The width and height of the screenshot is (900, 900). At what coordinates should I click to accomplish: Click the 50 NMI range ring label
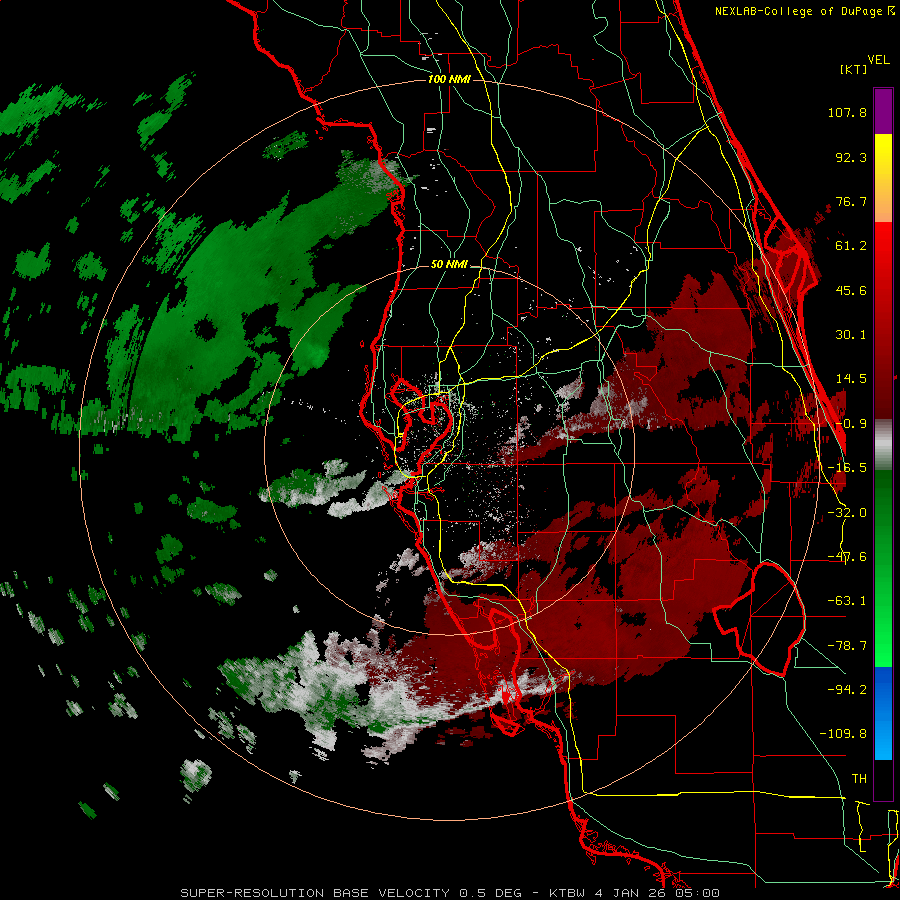(449, 264)
